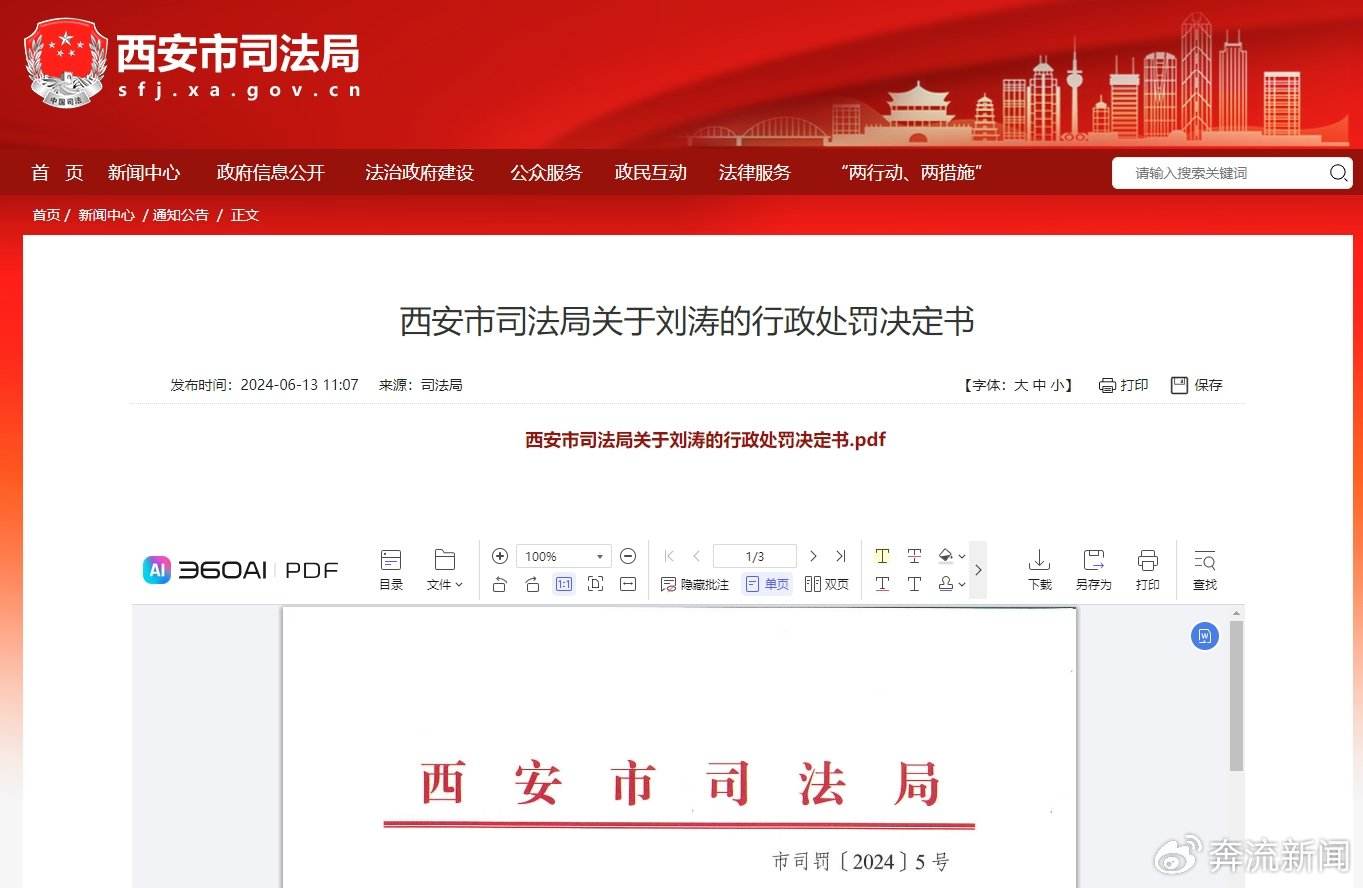Toggle 隐藏批注 hide annotations
The image size is (1363, 888).
(695, 584)
